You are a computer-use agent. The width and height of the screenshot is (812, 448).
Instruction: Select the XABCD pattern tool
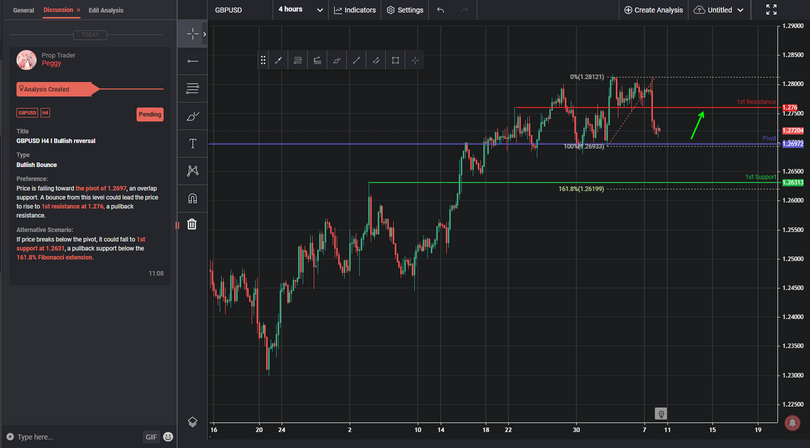[192, 170]
